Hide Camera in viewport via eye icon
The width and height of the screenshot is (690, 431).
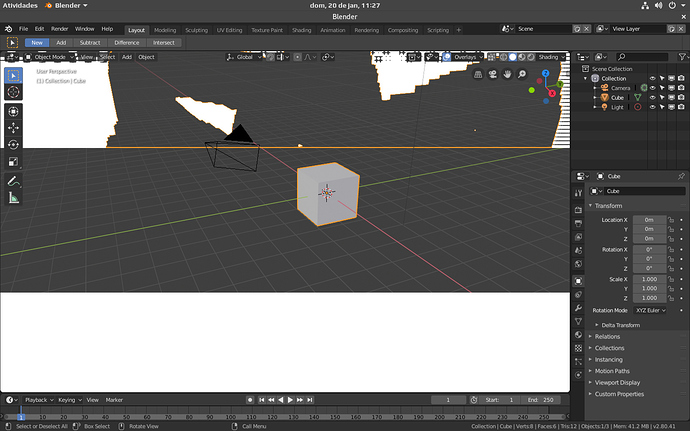(653, 88)
